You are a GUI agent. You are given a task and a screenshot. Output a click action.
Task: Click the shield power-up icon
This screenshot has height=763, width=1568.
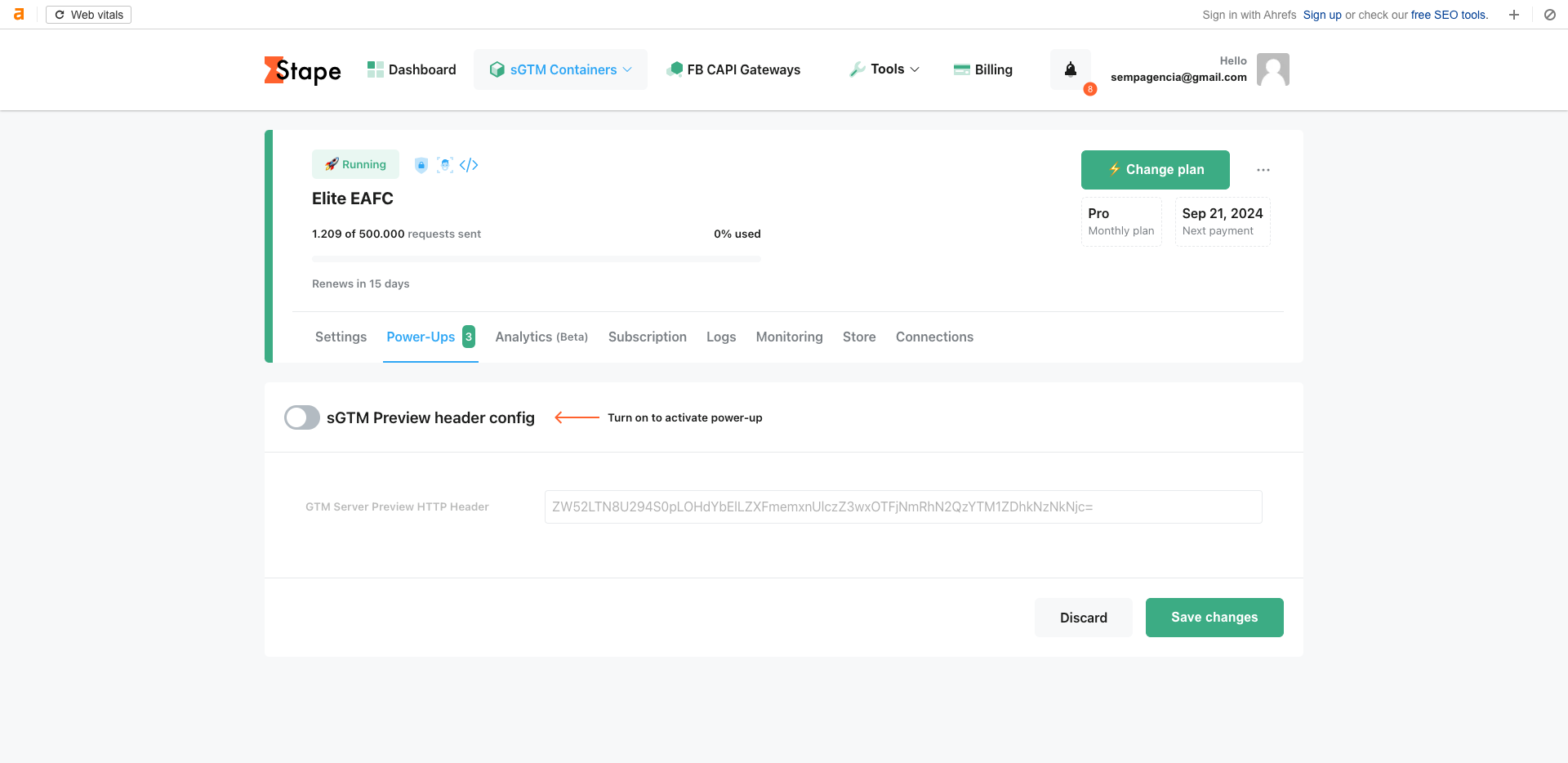421,165
